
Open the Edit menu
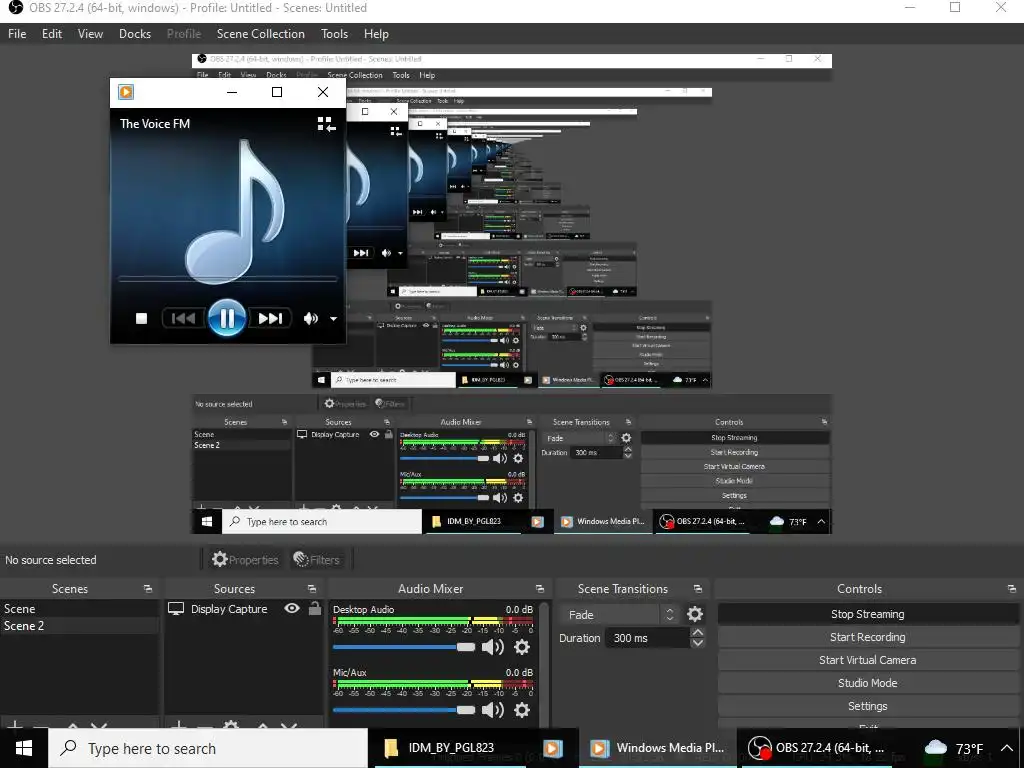(52, 34)
